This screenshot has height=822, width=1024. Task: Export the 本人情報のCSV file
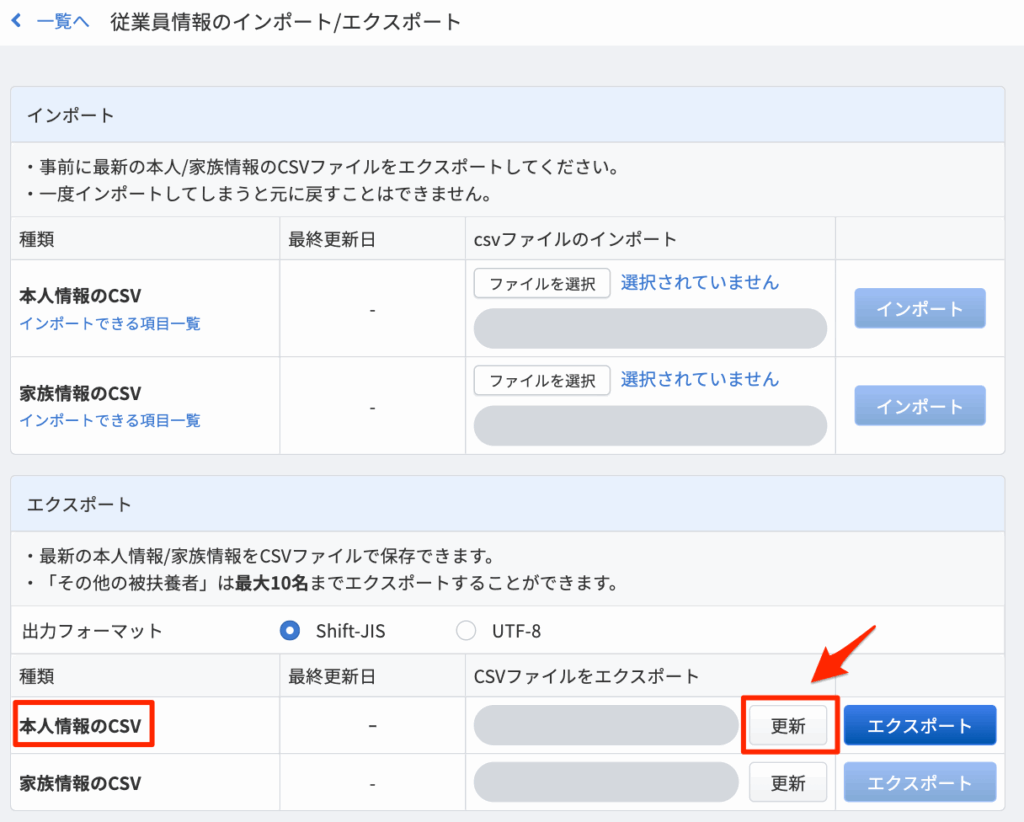(920, 726)
